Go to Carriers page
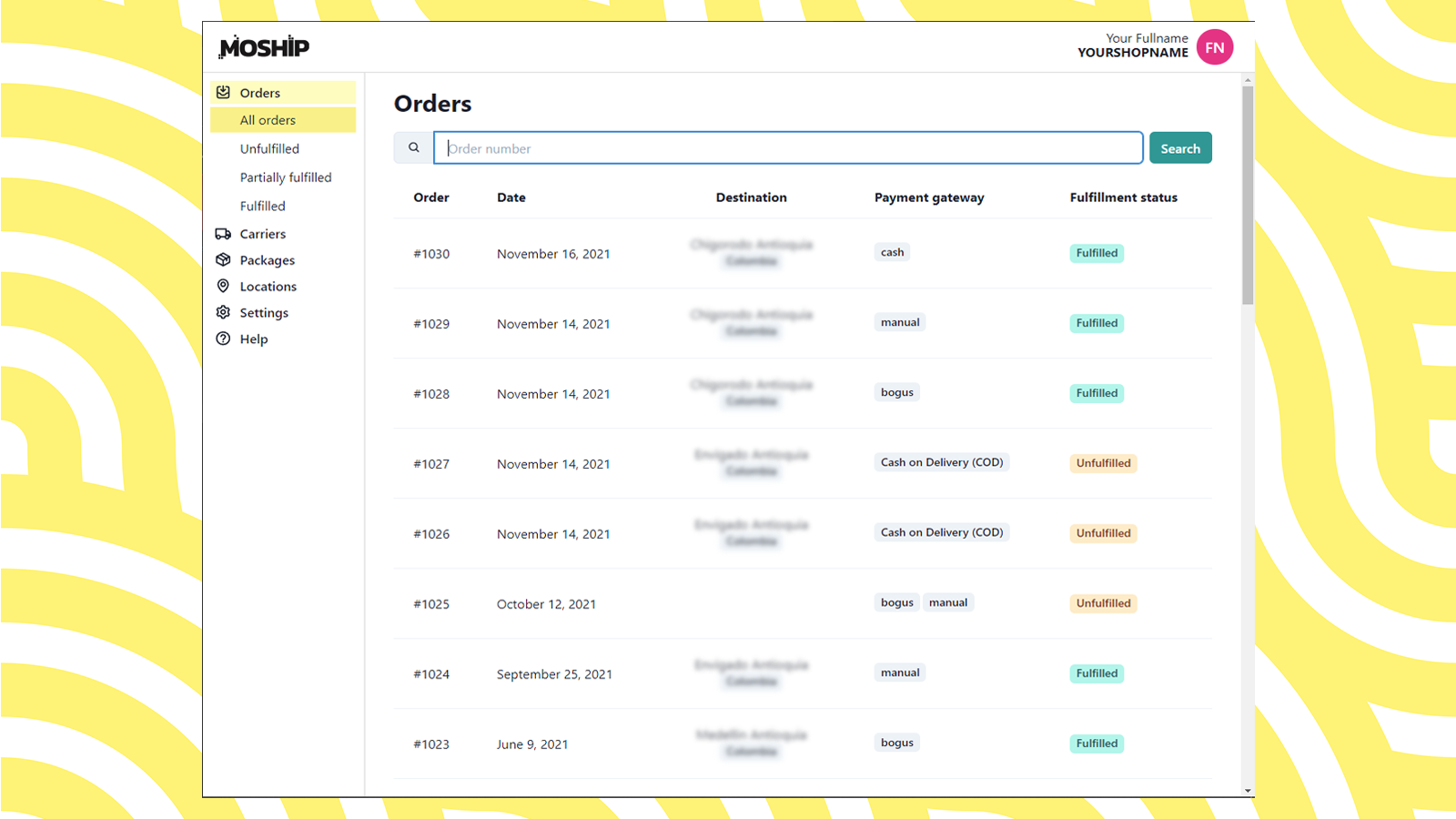Image resolution: width=1456 pixels, height=819 pixels. (x=262, y=234)
